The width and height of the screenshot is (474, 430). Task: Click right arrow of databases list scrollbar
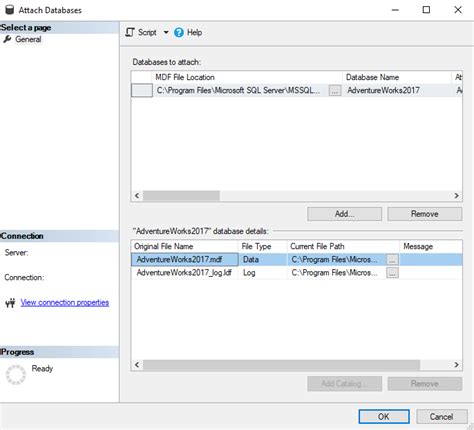pos(456,196)
